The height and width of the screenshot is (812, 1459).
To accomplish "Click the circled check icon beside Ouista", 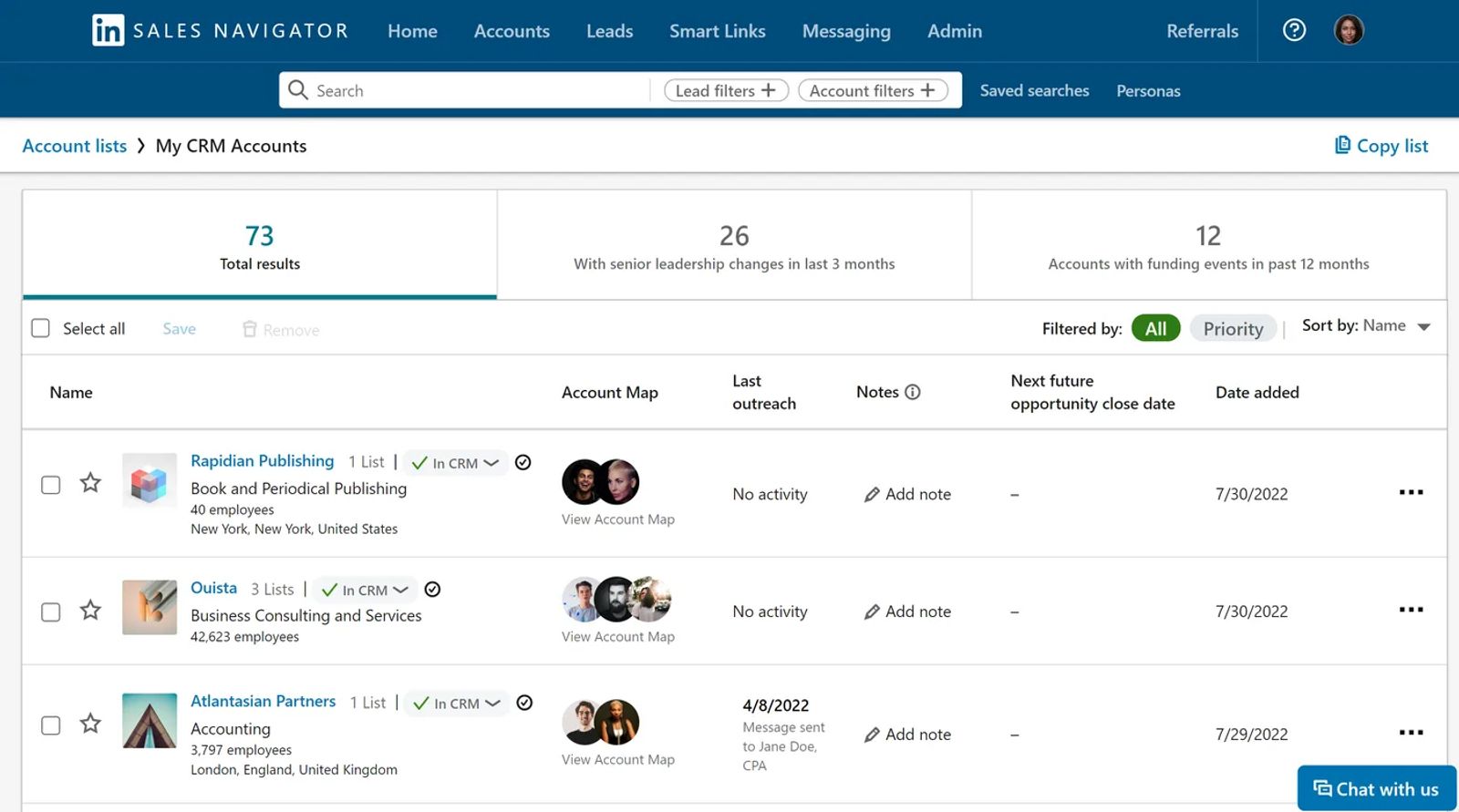I will click(432, 590).
